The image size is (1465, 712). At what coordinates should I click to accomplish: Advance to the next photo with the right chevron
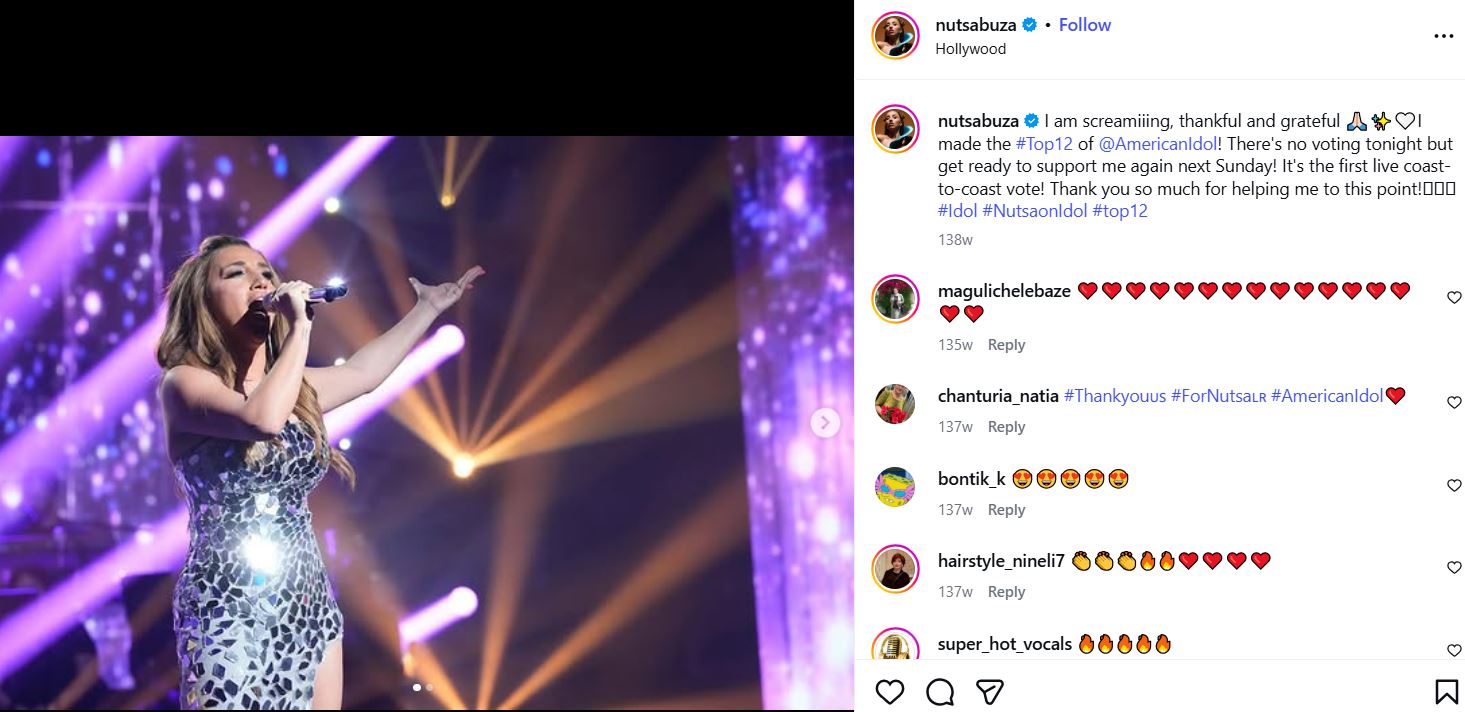point(825,423)
